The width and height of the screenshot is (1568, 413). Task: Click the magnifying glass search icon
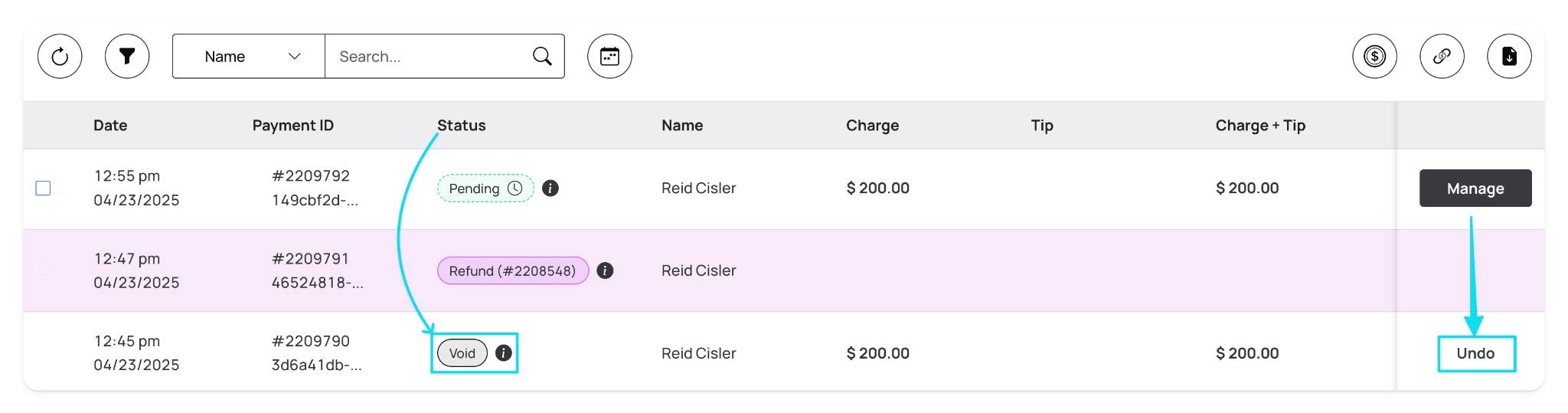pos(542,56)
